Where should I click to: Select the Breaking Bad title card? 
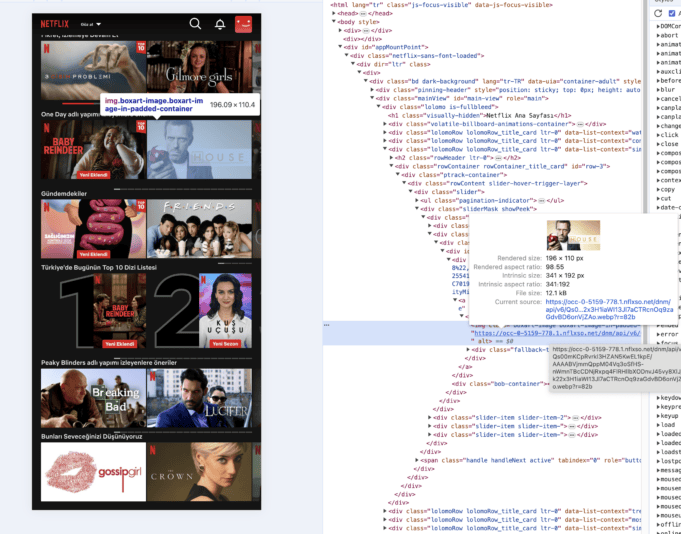tap(92, 397)
